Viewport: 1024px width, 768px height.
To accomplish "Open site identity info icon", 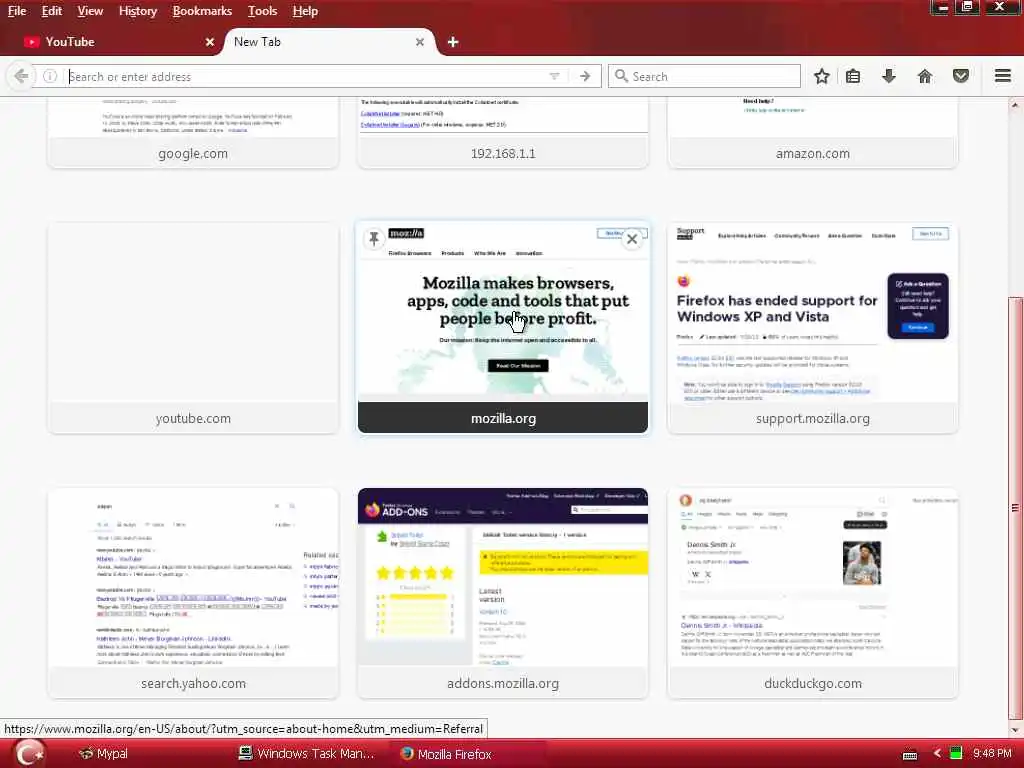I will tap(50, 76).
